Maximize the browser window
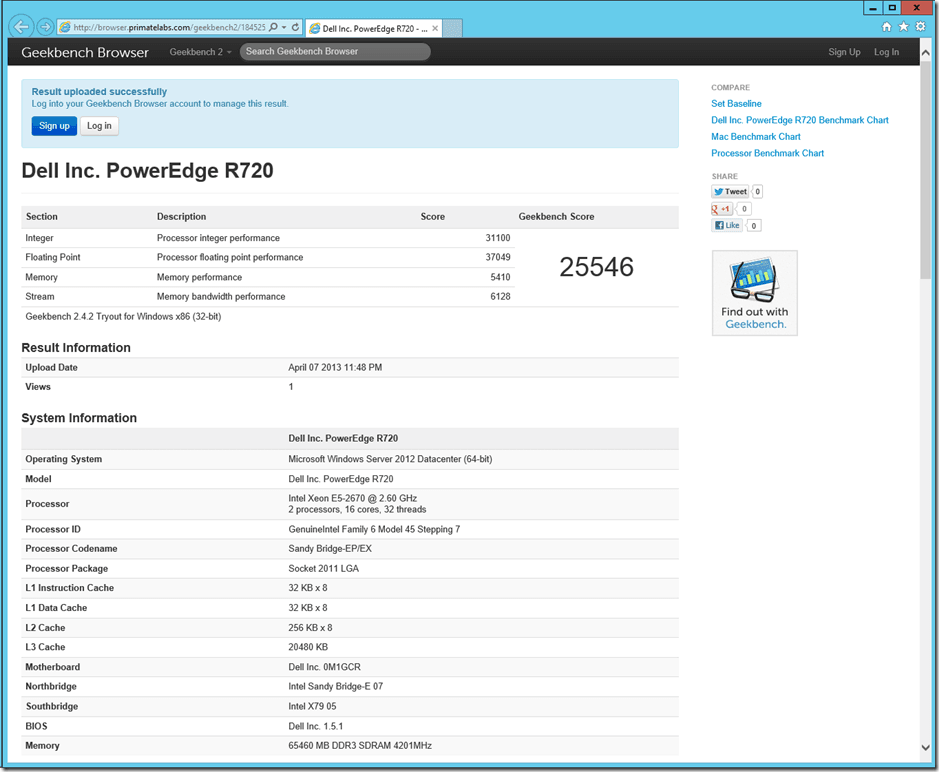The width and height of the screenshot is (939, 772). pos(892,8)
